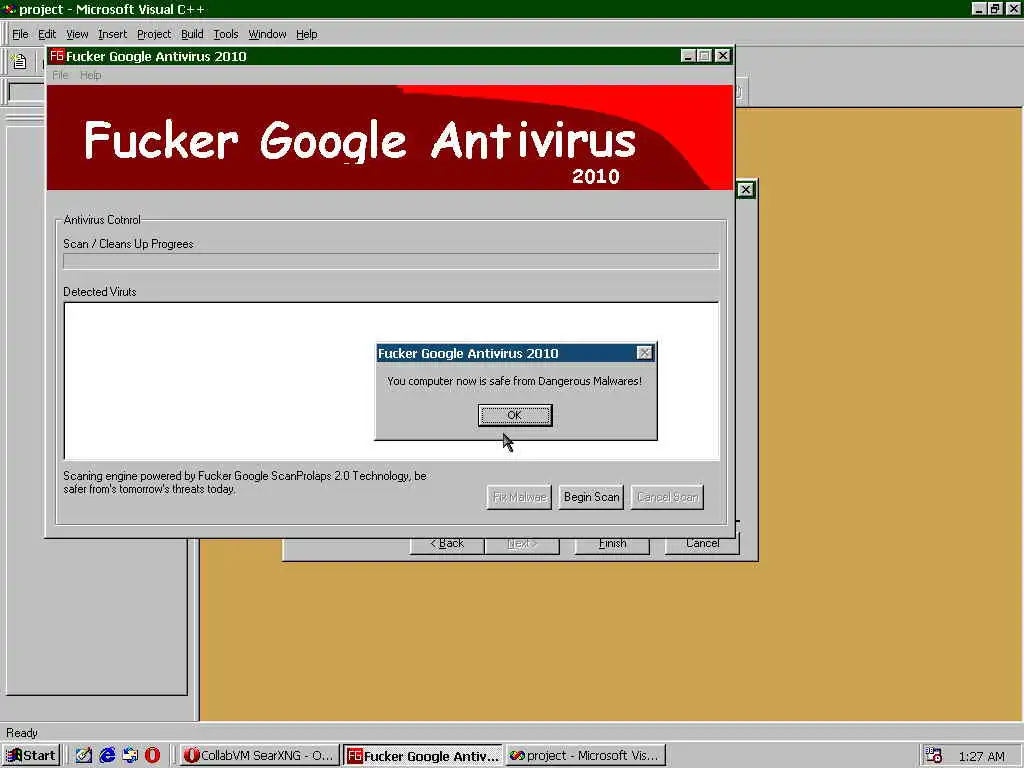1024x768 pixels.
Task: Click the FG icon in antivirus title bar
Action: 57,56
